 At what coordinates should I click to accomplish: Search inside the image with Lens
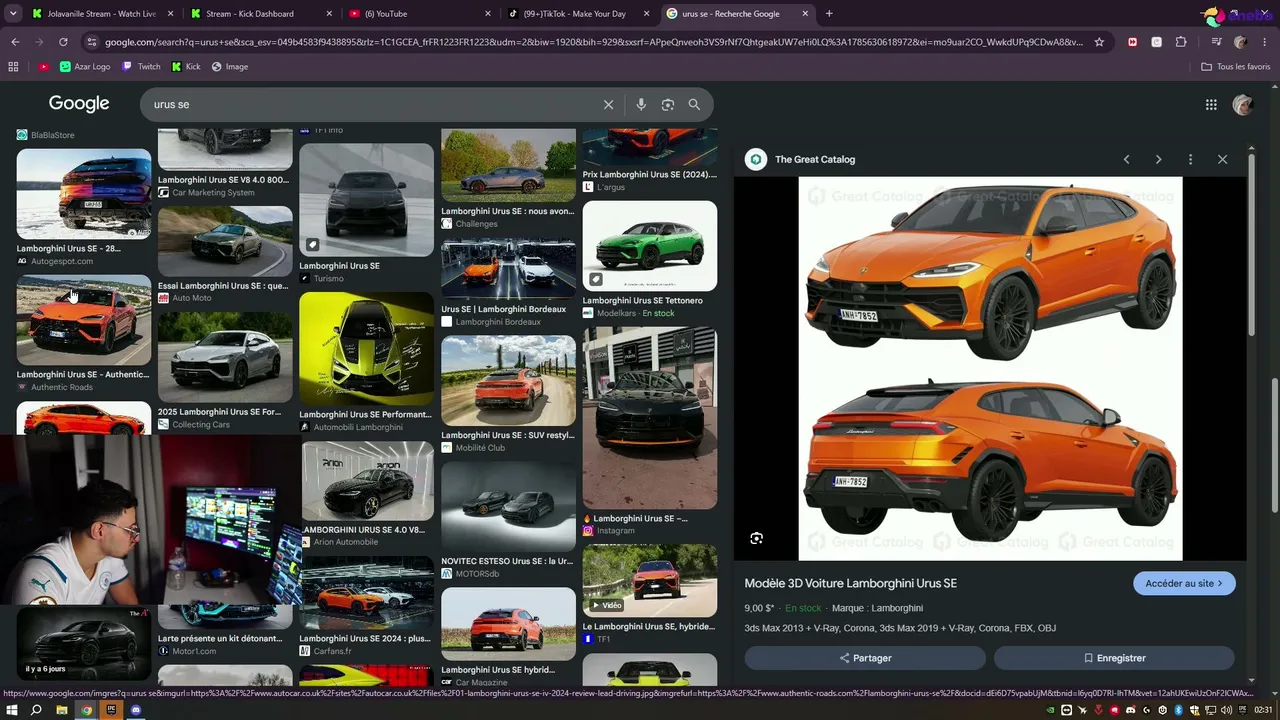757,538
